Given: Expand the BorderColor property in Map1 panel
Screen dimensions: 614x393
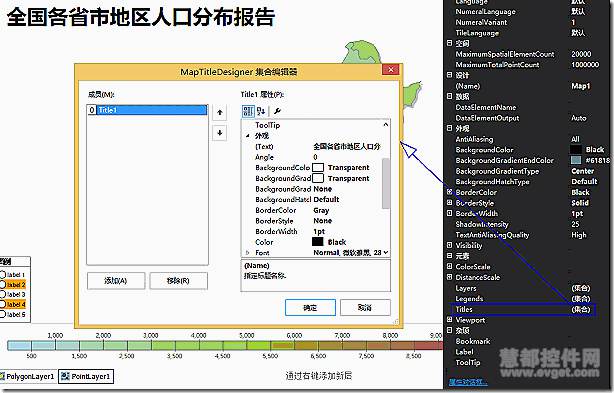Looking at the screenshot, I should (450, 192).
